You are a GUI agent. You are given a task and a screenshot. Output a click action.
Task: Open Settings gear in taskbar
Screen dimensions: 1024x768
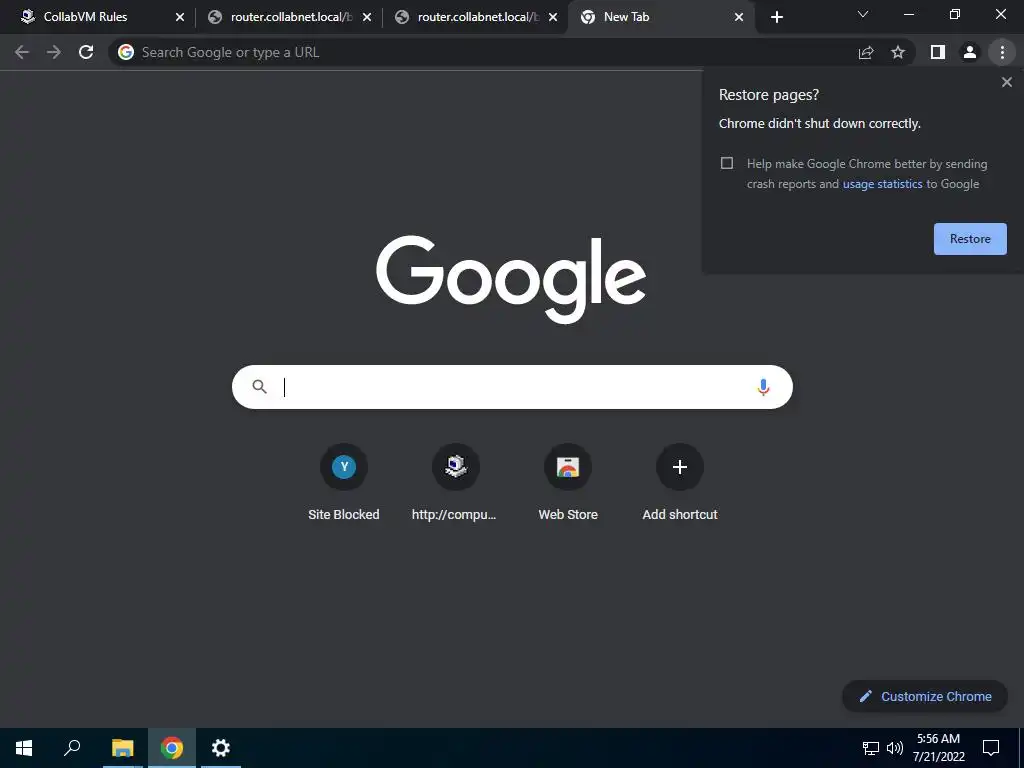221,748
